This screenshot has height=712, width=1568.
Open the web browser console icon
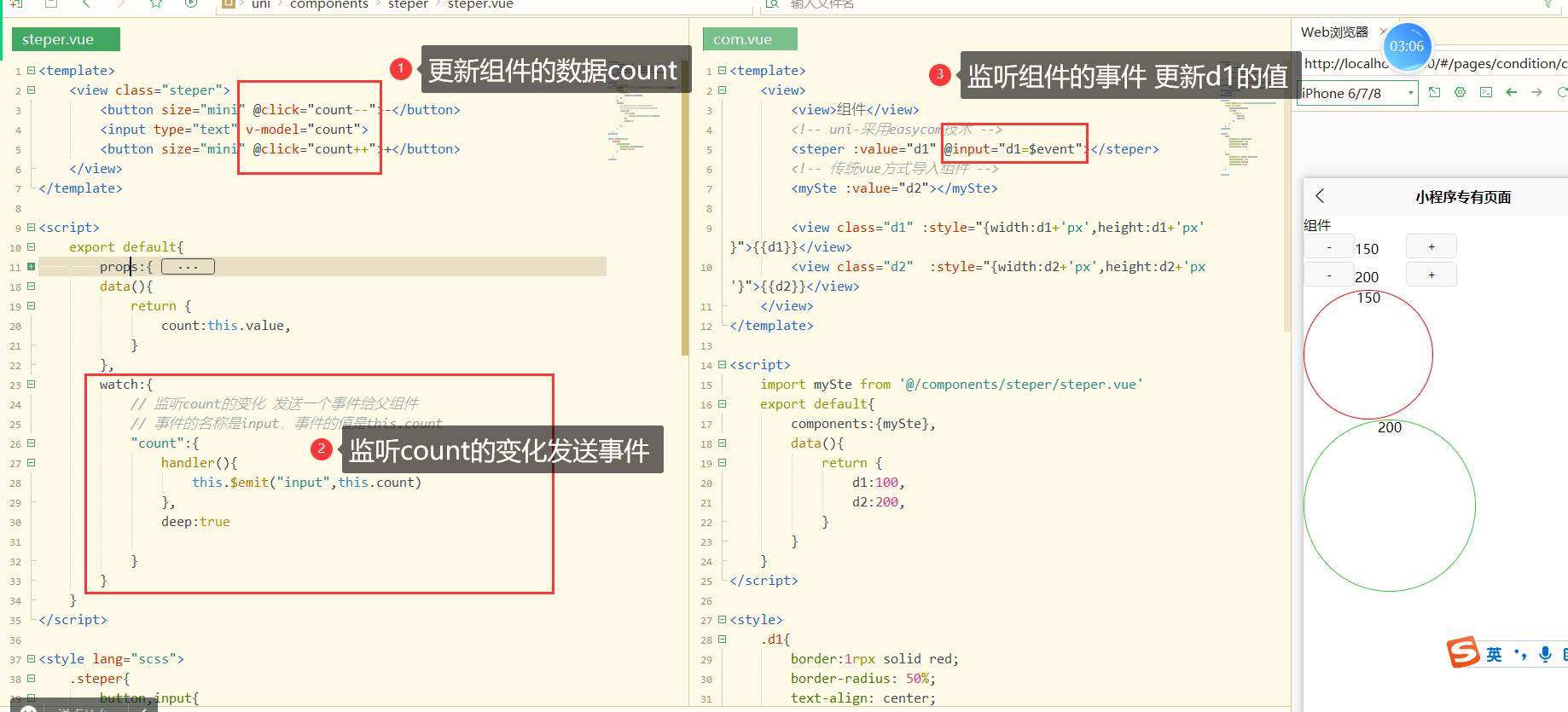click(x=1486, y=92)
